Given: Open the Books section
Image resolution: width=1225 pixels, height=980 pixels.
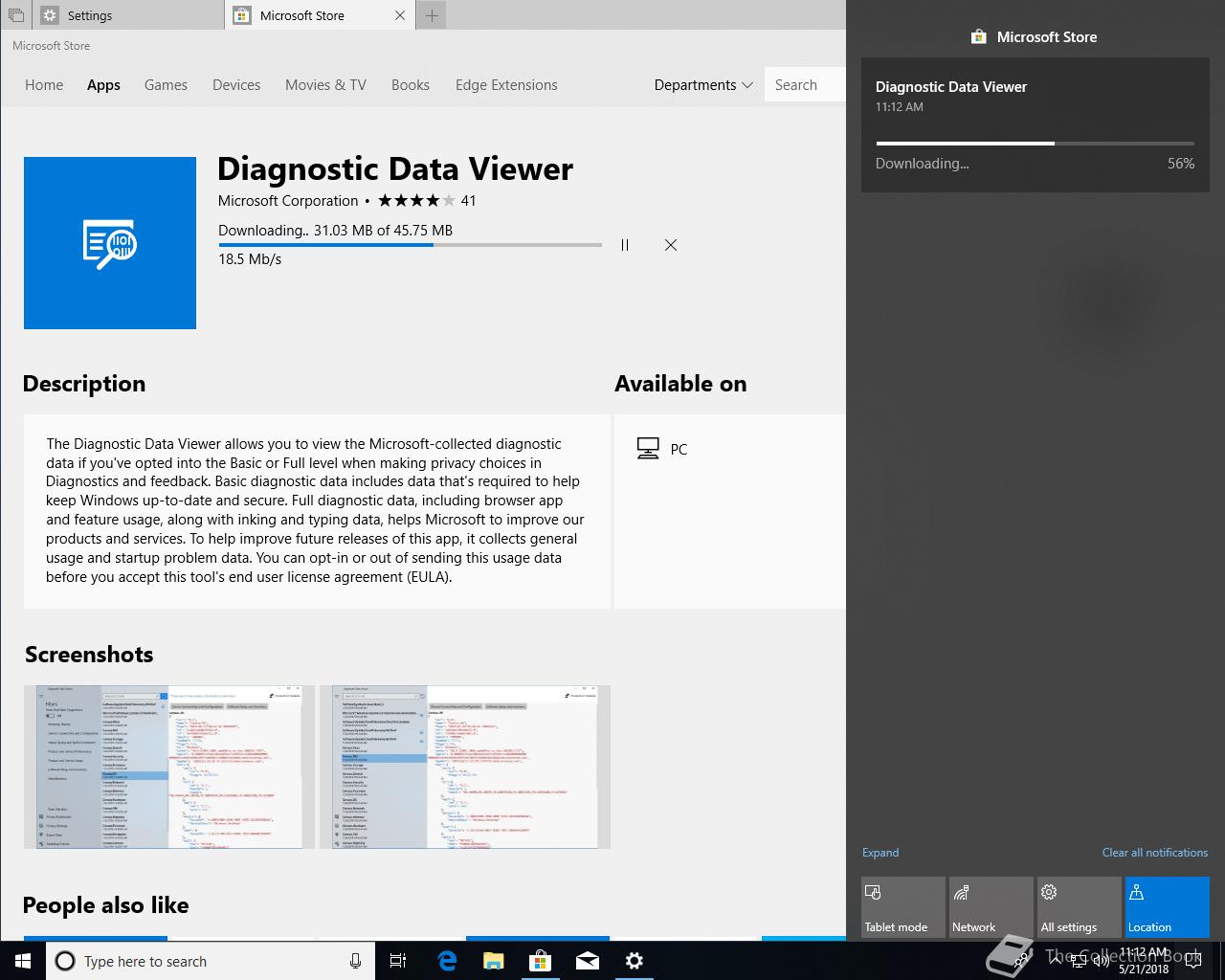Looking at the screenshot, I should [411, 85].
